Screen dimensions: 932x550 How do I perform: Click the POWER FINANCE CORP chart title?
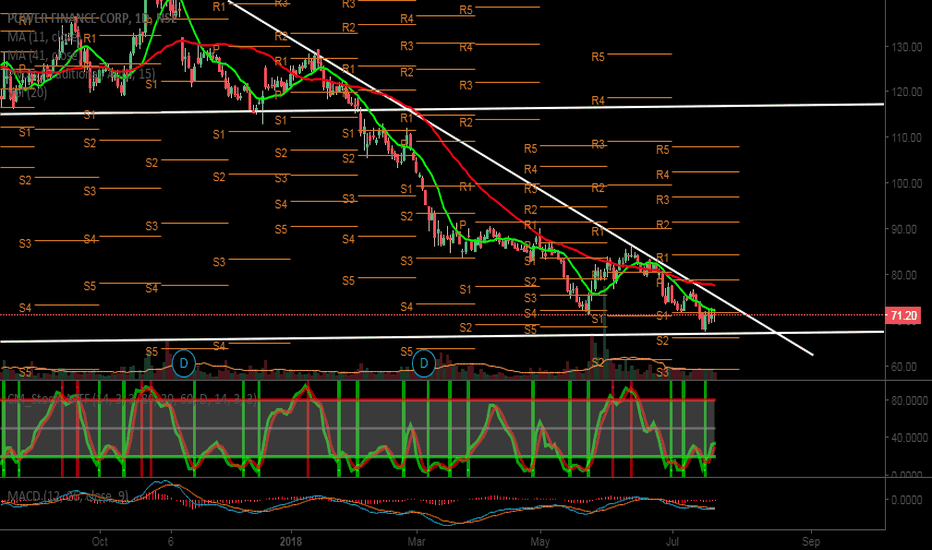click(x=92, y=18)
